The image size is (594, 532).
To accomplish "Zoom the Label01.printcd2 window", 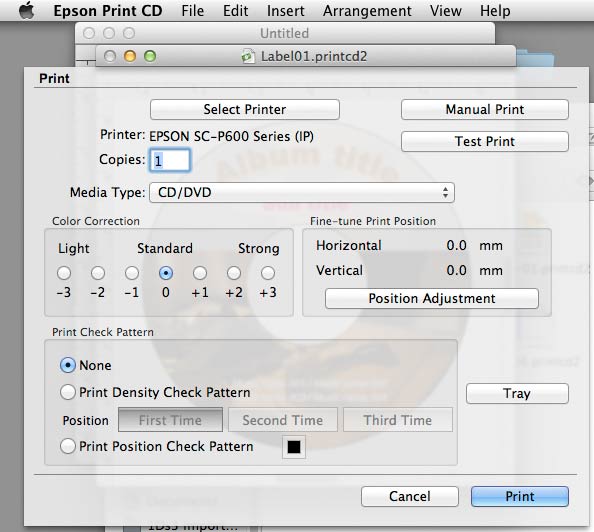I will 150,56.
